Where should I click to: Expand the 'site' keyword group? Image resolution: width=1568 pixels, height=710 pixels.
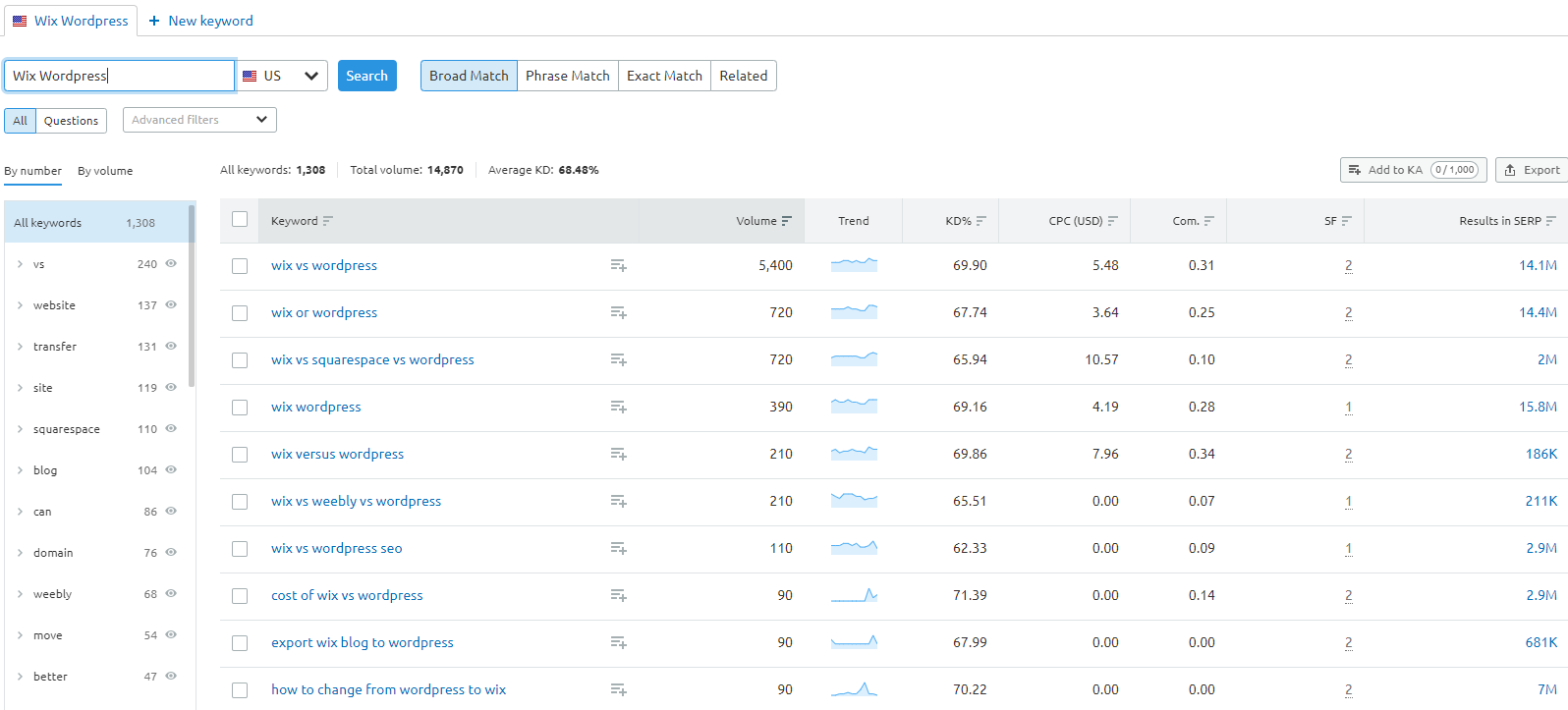coord(20,388)
